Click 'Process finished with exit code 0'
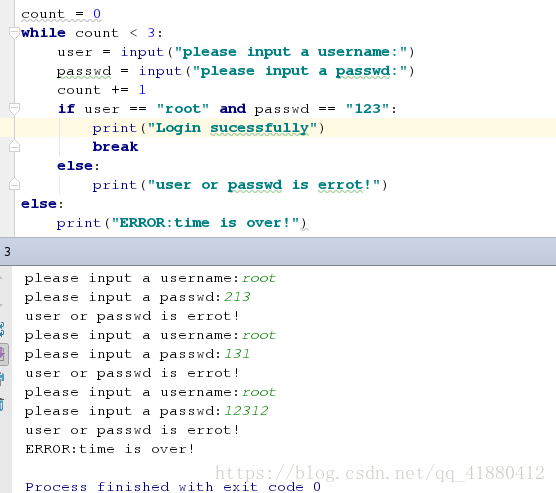The image size is (556, 493). coord(173,487)
